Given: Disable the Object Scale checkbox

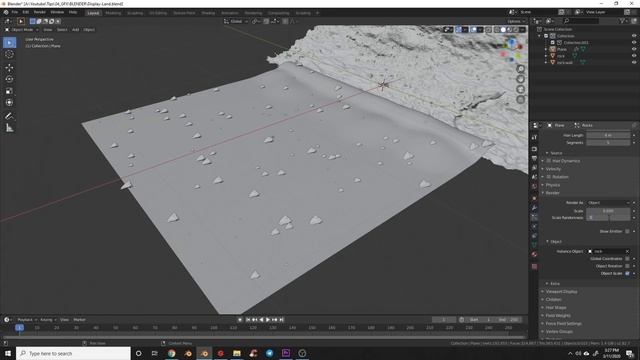Looking at the screenshot, I should (627, 273).
